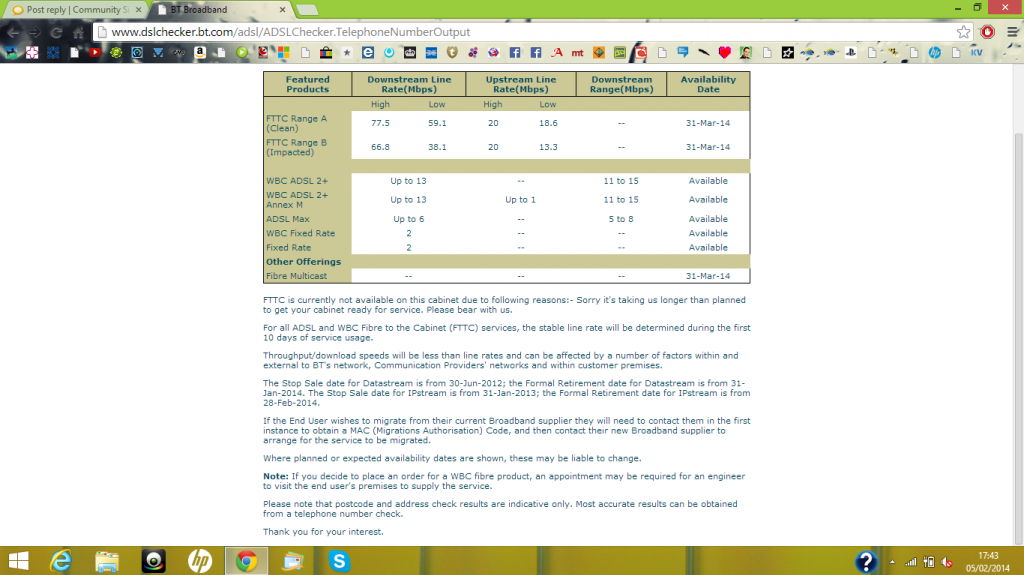
Task: Open the Internet Explorer 'e' bookmark
Action: (x=368, y=52)
